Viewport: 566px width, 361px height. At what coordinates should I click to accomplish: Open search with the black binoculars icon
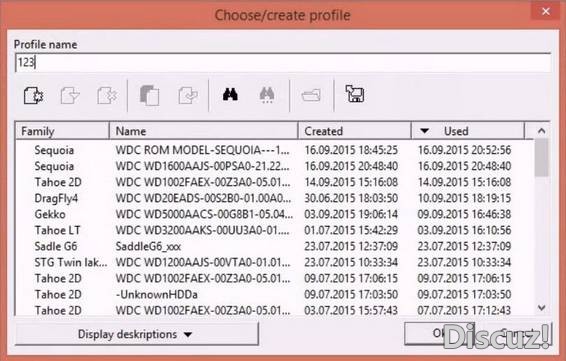pos(230,94)
